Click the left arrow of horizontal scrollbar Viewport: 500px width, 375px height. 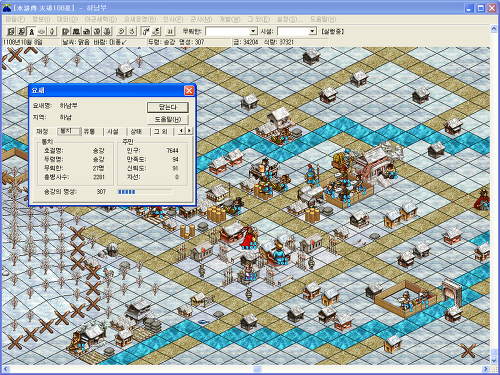[6, 369]
